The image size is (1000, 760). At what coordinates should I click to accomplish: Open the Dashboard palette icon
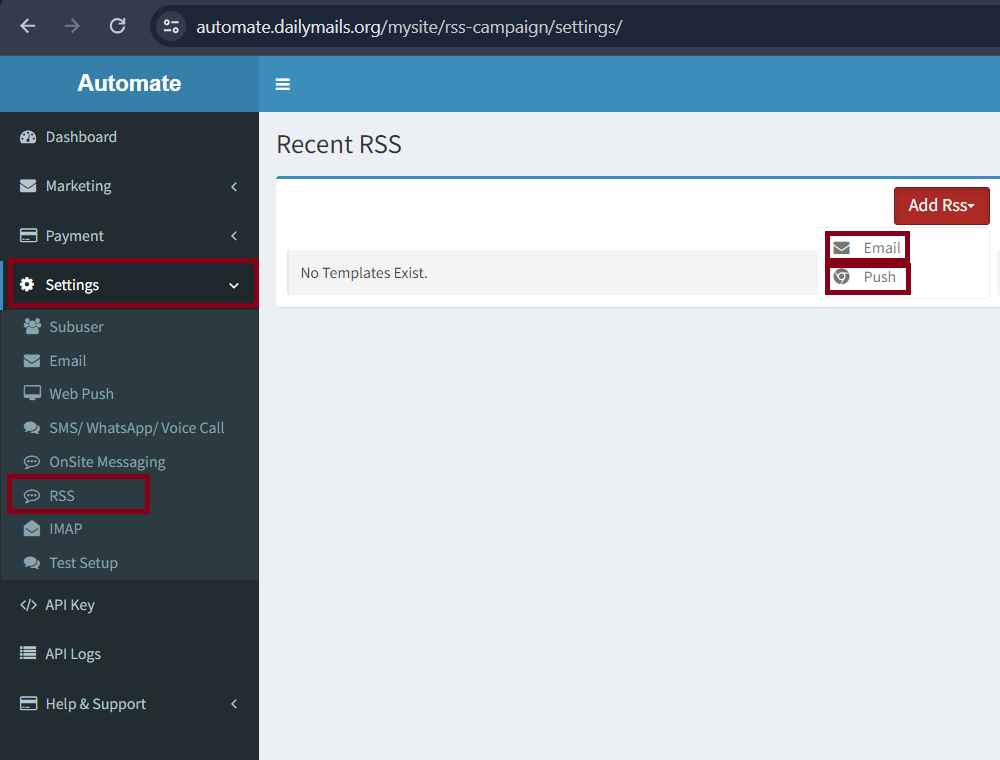[x=28, y=137]
